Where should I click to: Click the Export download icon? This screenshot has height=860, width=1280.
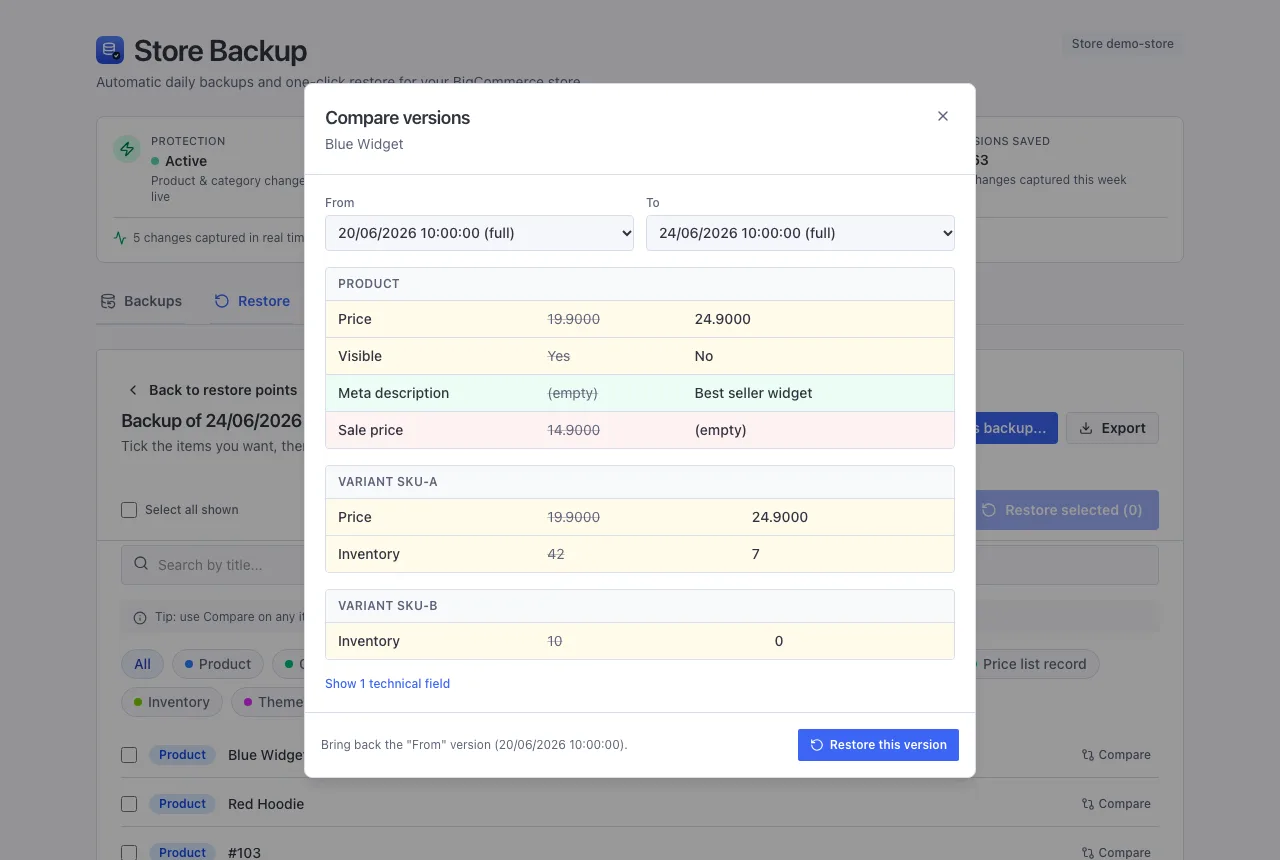point(1086,428)
